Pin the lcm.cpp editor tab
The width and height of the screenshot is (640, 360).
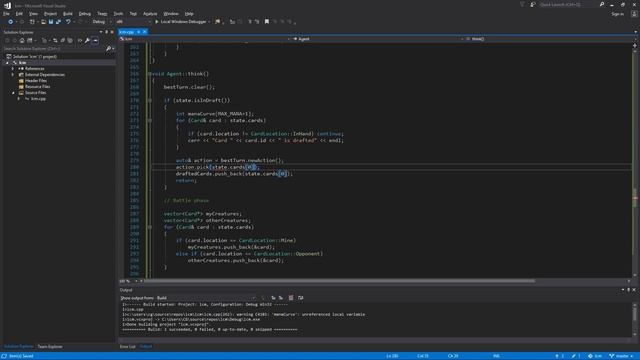coord(139,32)
